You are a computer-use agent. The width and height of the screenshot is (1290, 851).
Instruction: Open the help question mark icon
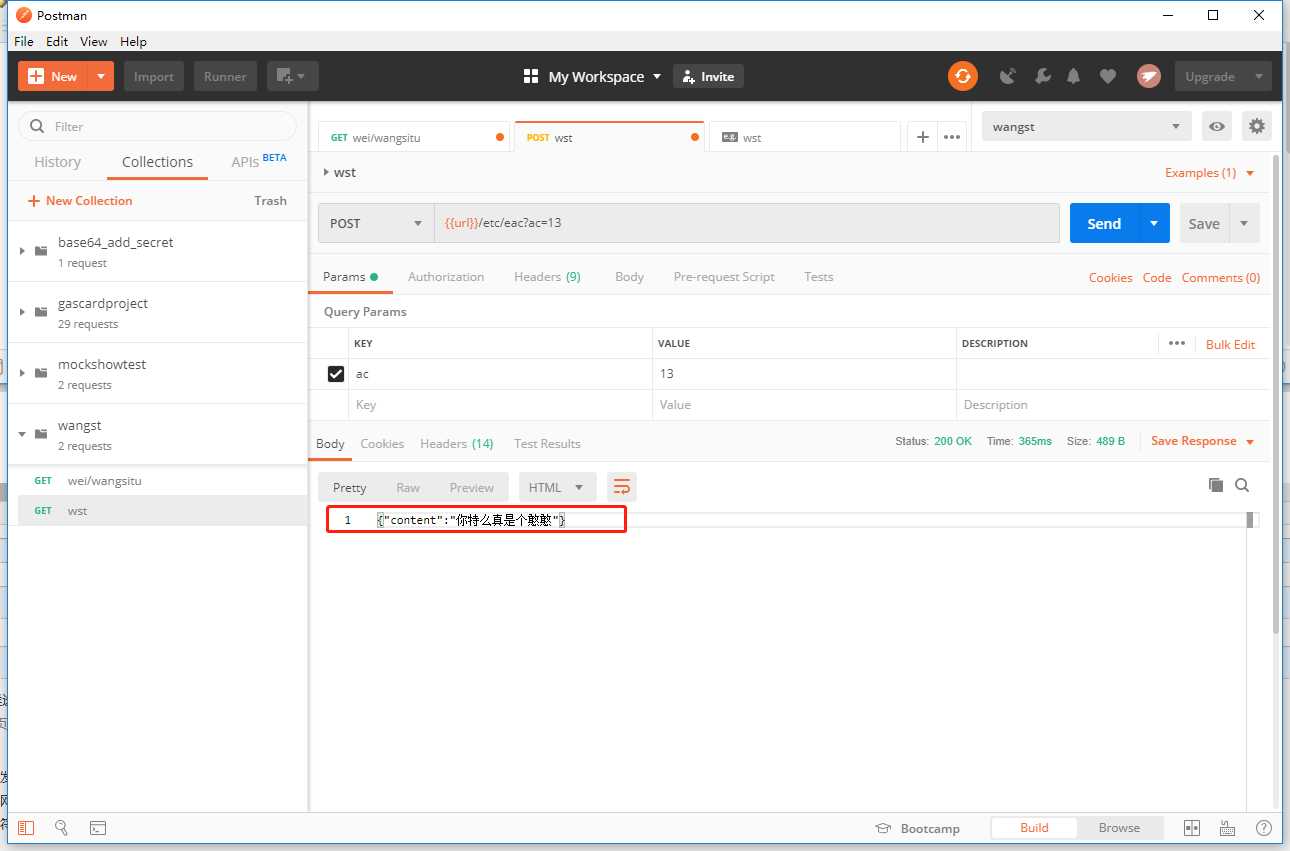pyautogui.click(x=1264, y=828)
